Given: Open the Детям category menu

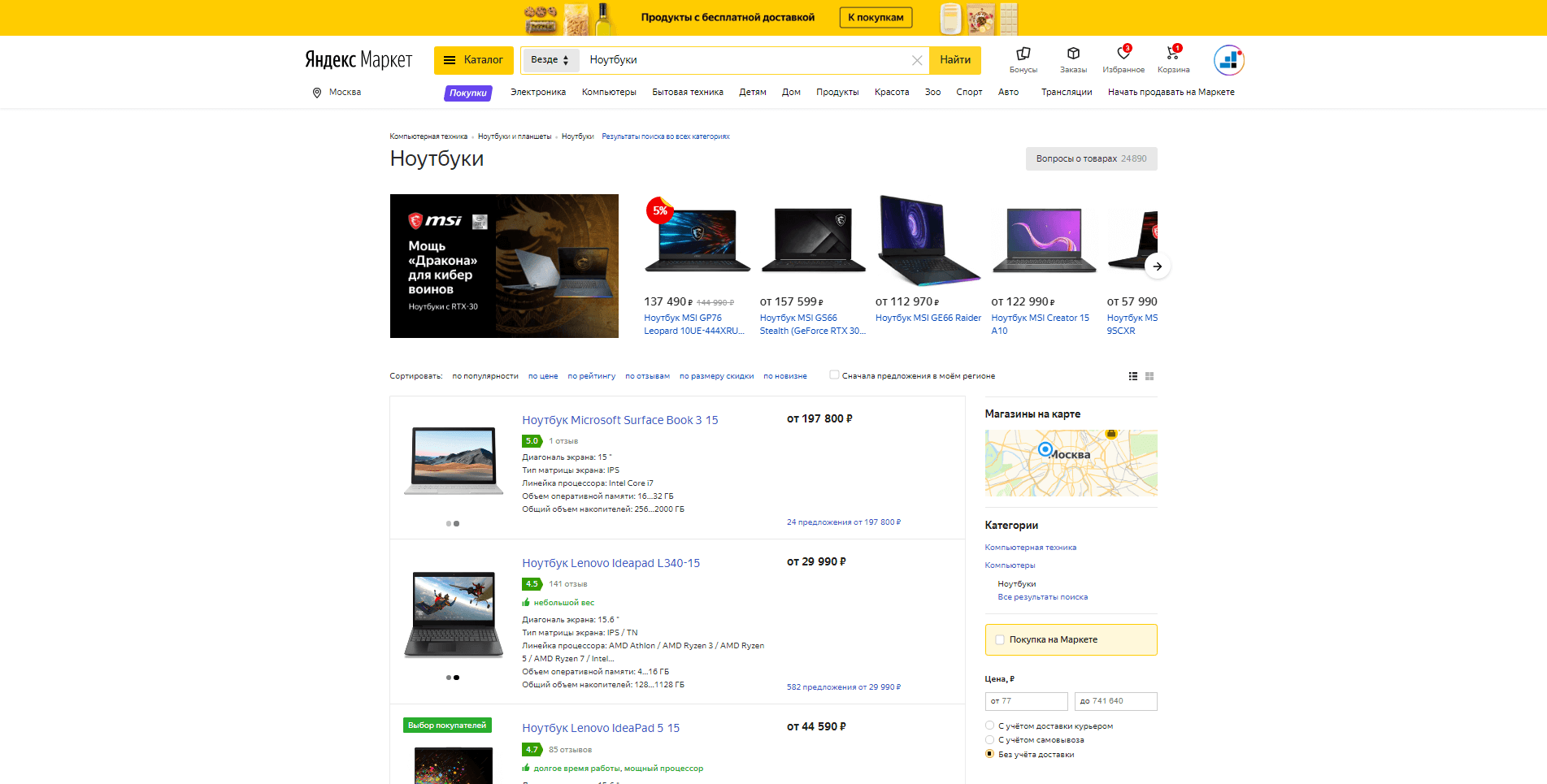Looking at the screenshot, I should 753,93.
